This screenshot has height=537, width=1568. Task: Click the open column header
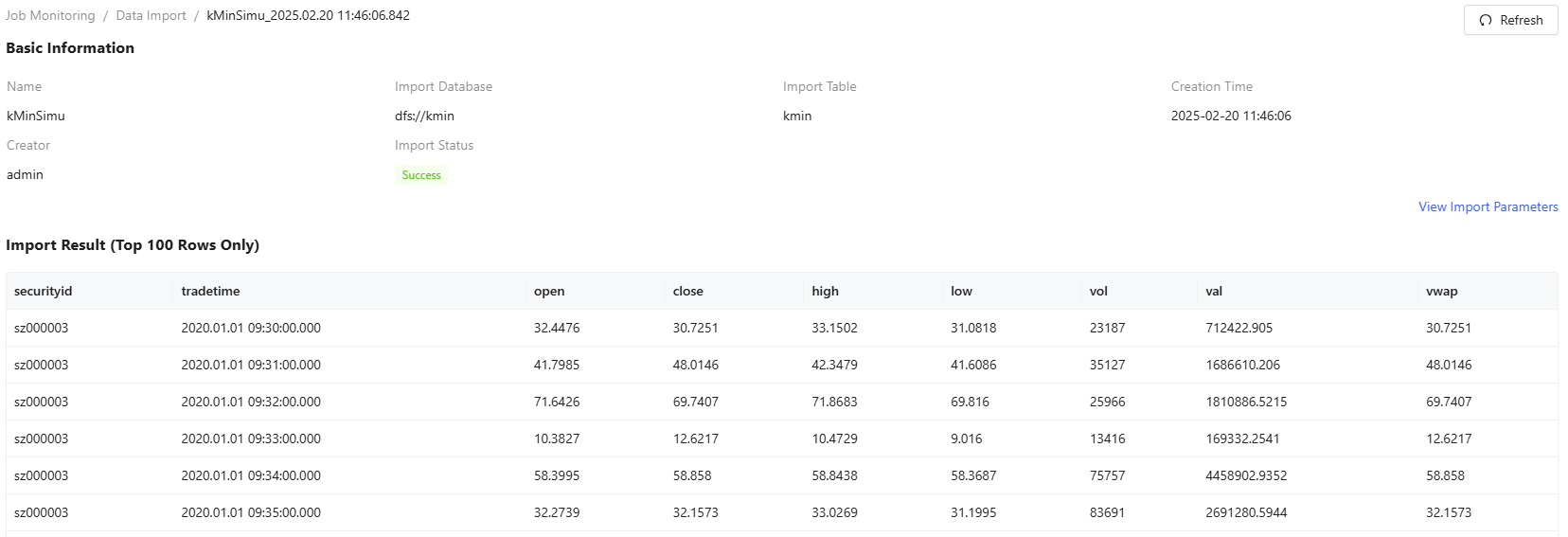549,291
